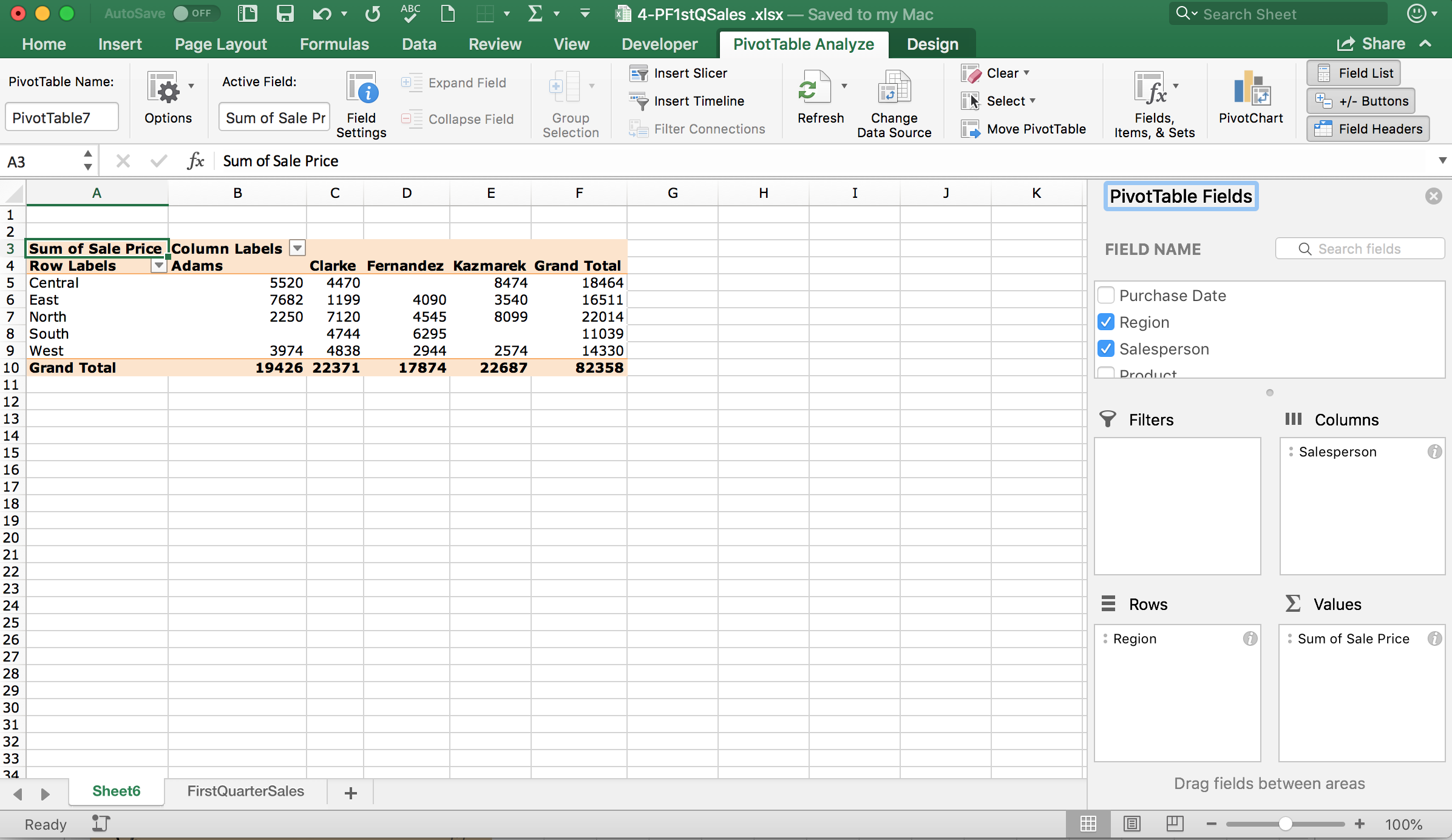Click the Insert Timeline icon
Viewport: 1452px width, 840px height.
click(x=639, y=101)
